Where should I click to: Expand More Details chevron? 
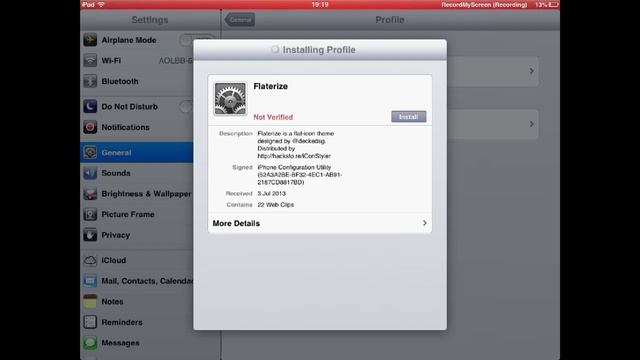(x=424, y=223)
